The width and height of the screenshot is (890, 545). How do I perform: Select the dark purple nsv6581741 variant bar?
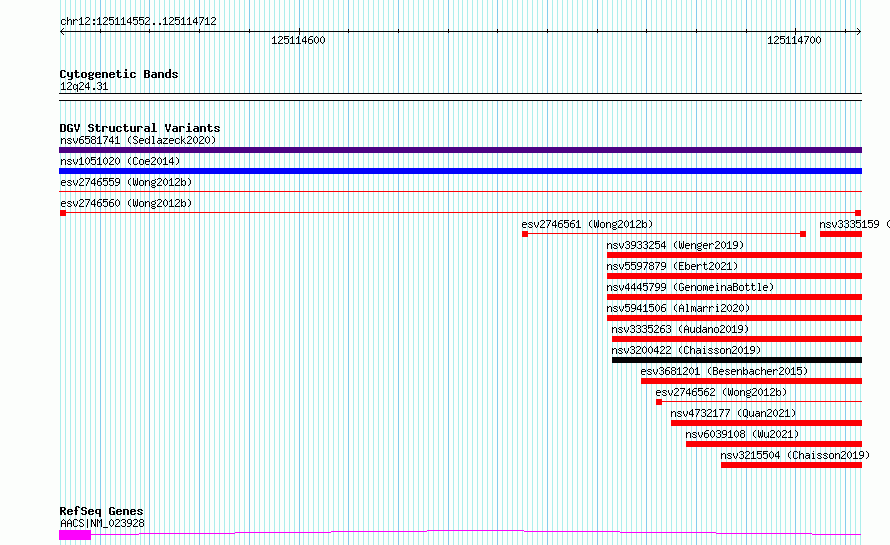[x=460, y=150]
